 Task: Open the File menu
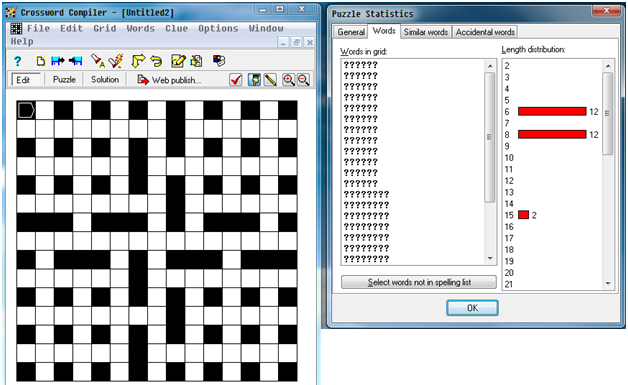[38, 28]
